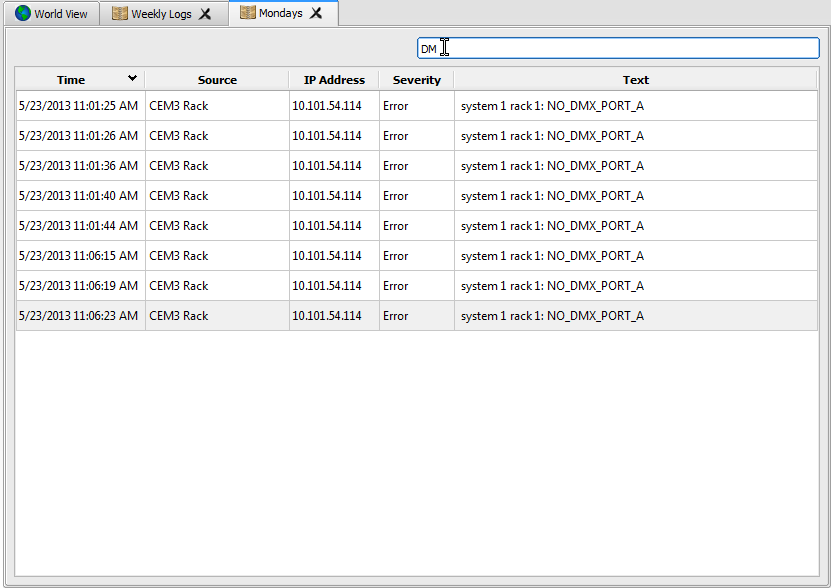
Task: Select the log row at 11:06:15 AM
Action: (x=78, y=256)
